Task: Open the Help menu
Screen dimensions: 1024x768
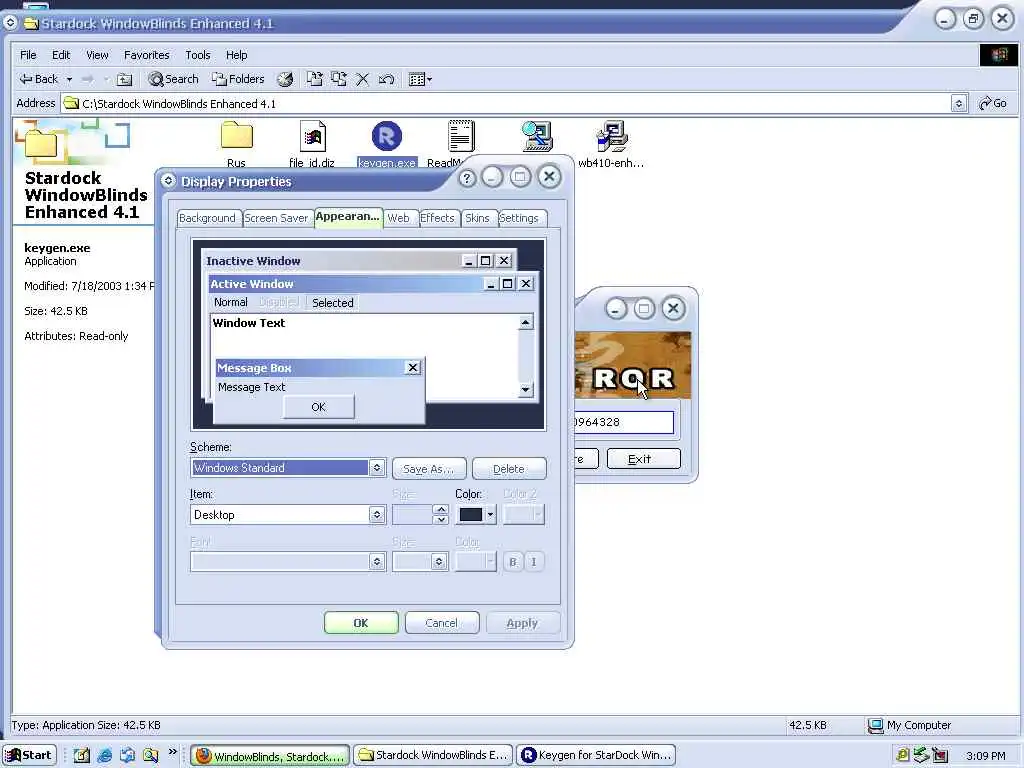Action: pyautogui.click(x=236, y=55)
